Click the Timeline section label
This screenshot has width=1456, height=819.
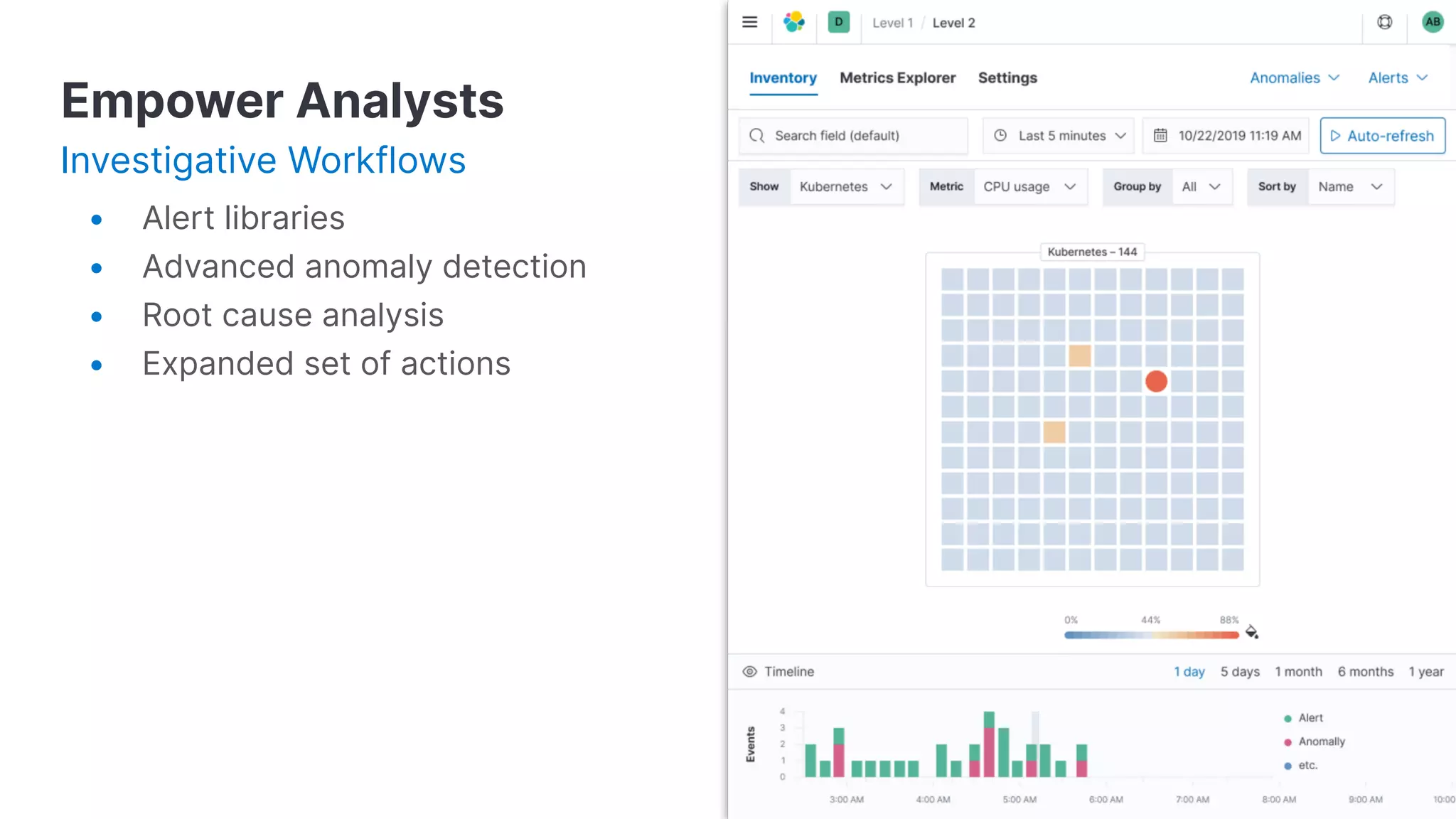pyautogui.click(x=789, y=672)
